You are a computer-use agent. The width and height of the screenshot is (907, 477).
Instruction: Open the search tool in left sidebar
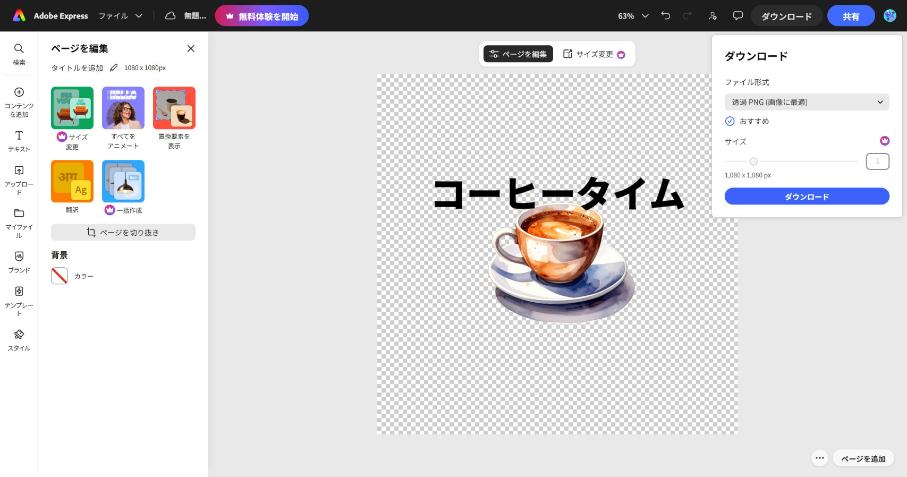[19, 54]
